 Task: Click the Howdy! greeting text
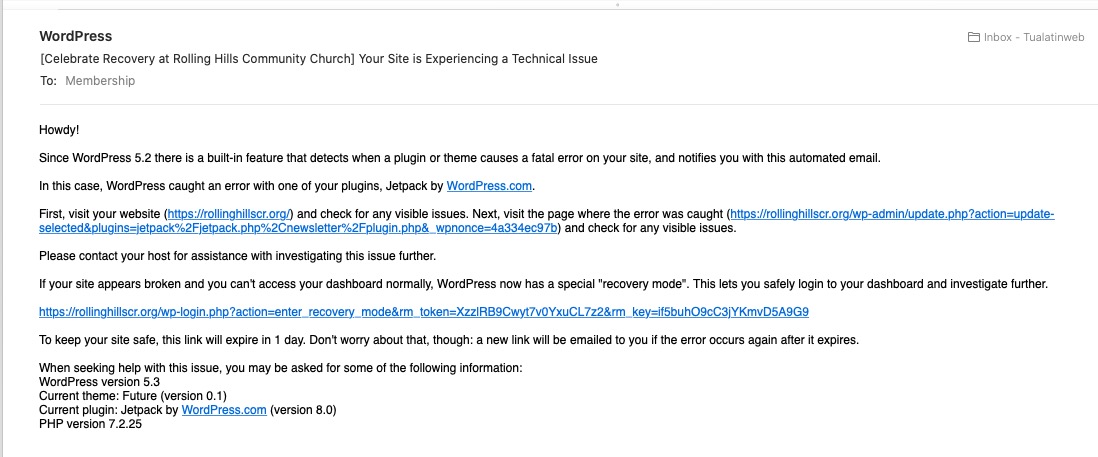point(59,130)
